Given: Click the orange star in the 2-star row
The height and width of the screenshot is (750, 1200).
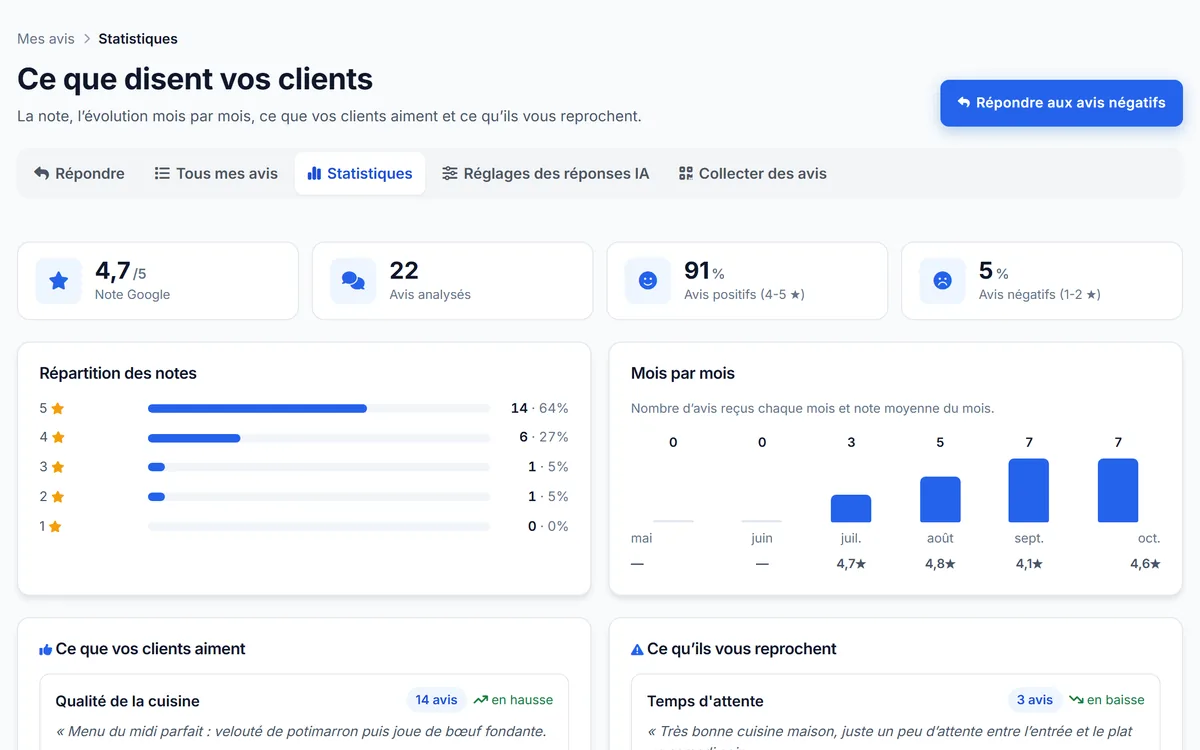Looking at the screenshot, I should coord(58,497).
